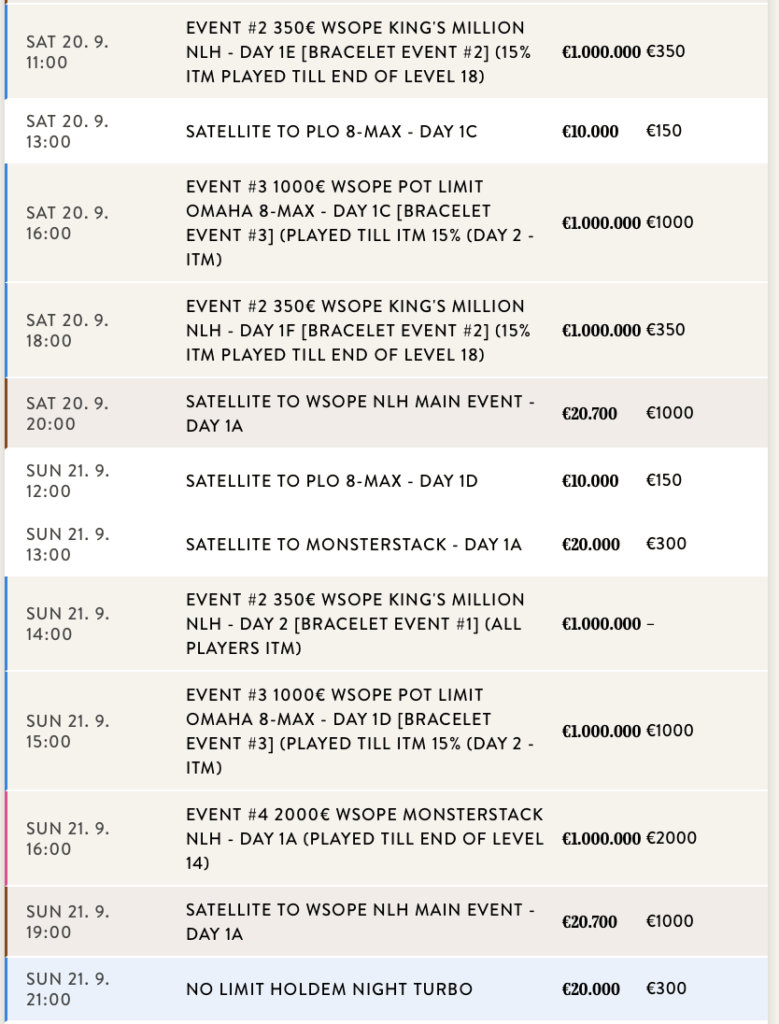Click the SUN 21.9. 14:00 date cell
779x1024 pixels.
coord(67,624)
